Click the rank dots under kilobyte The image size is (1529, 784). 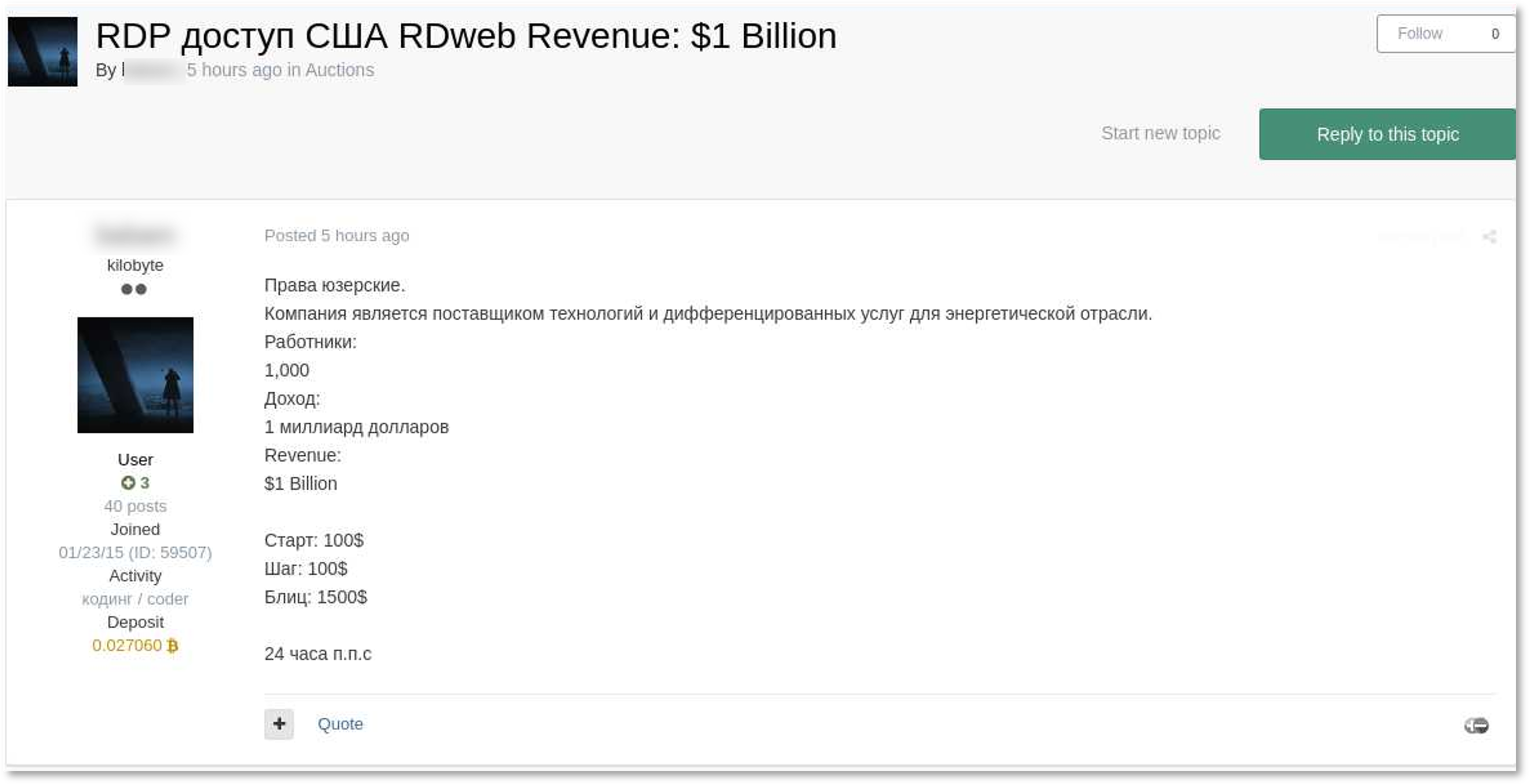point(133,289)
